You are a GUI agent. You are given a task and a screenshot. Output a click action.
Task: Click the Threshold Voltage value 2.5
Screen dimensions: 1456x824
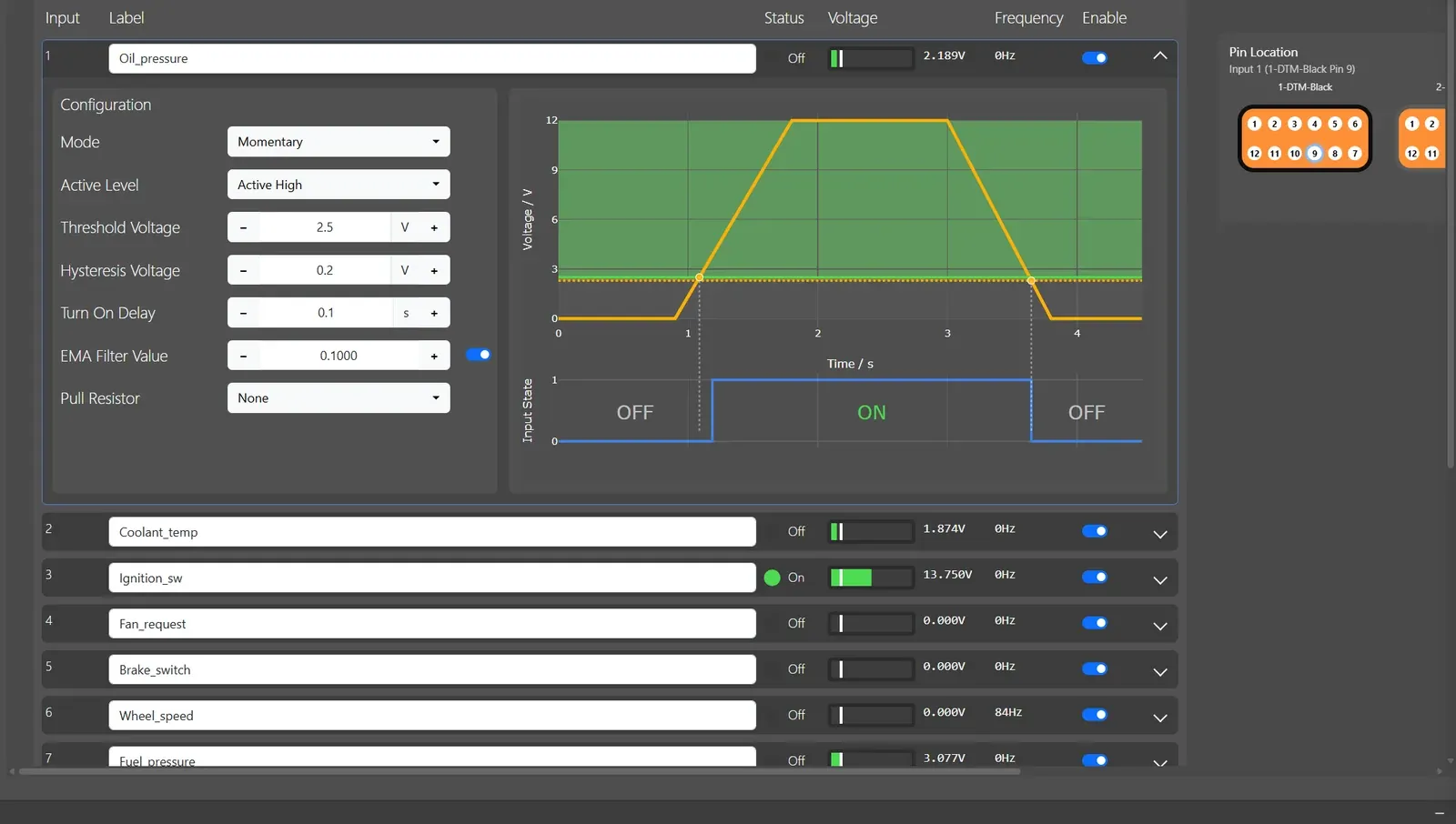coord(325,227)
